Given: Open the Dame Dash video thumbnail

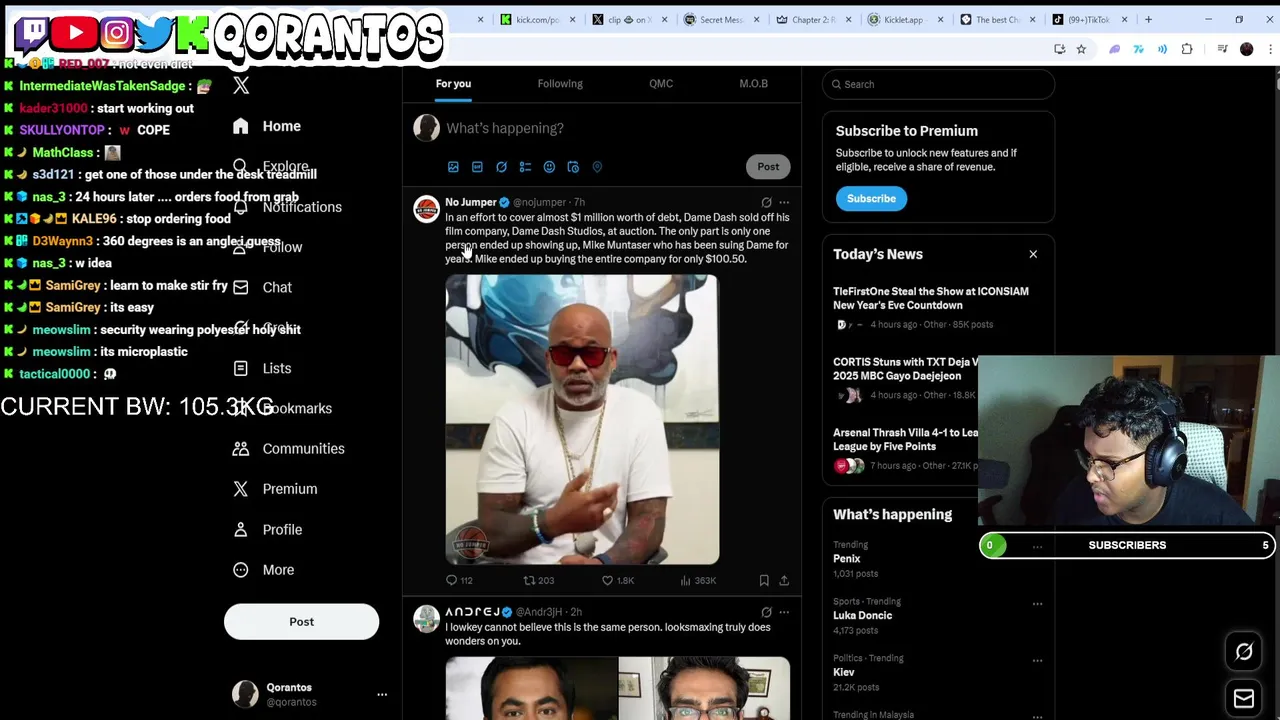Looking at the screenshot, I should click(582, 420).
